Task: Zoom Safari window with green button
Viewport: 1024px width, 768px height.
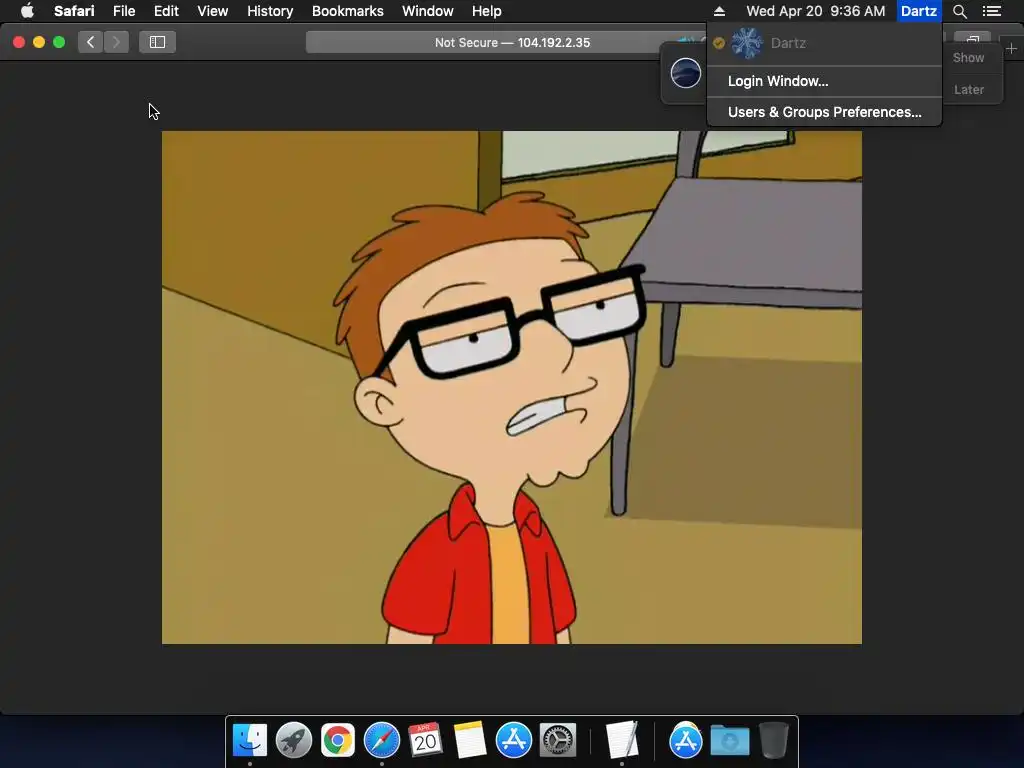Action: pyautogui.click(x=59, y=42)
